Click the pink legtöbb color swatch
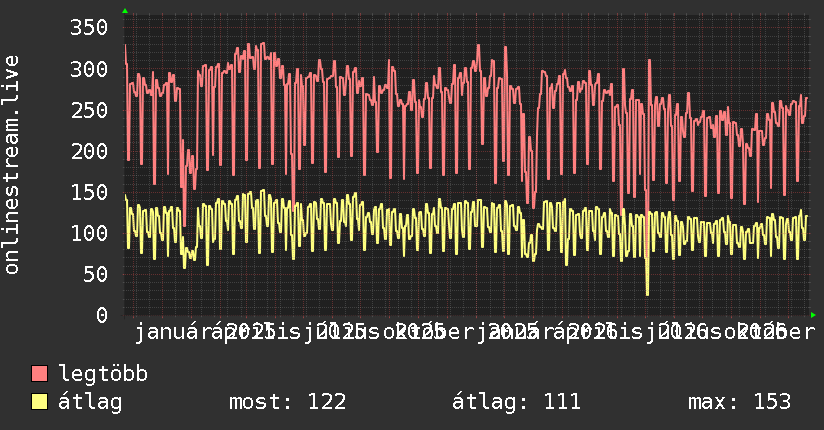This screenshot has height=430, width=824. coord(39,374)
